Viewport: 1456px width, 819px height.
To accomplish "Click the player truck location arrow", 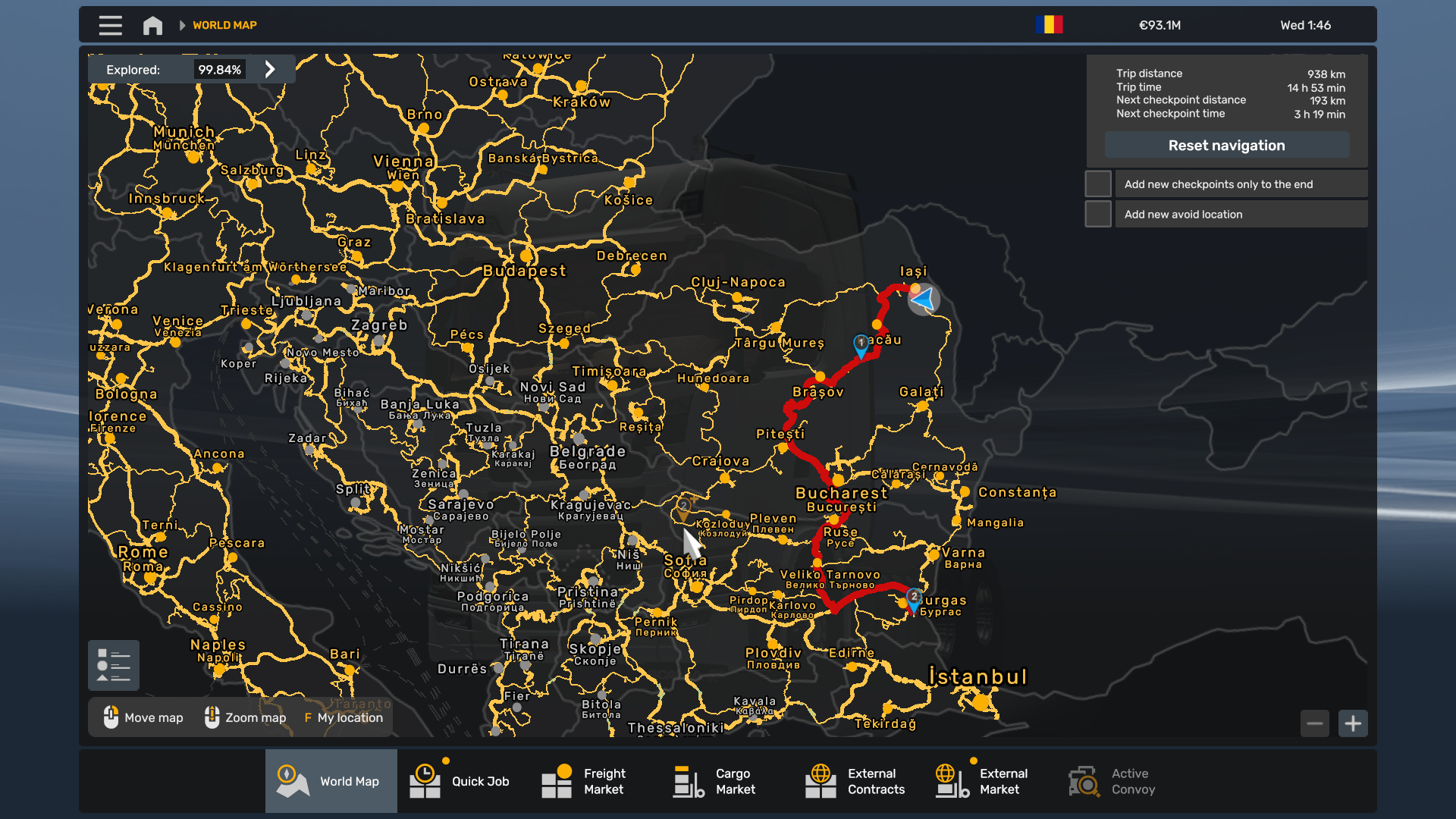I will pyautogui.click(x=924, y=300).
